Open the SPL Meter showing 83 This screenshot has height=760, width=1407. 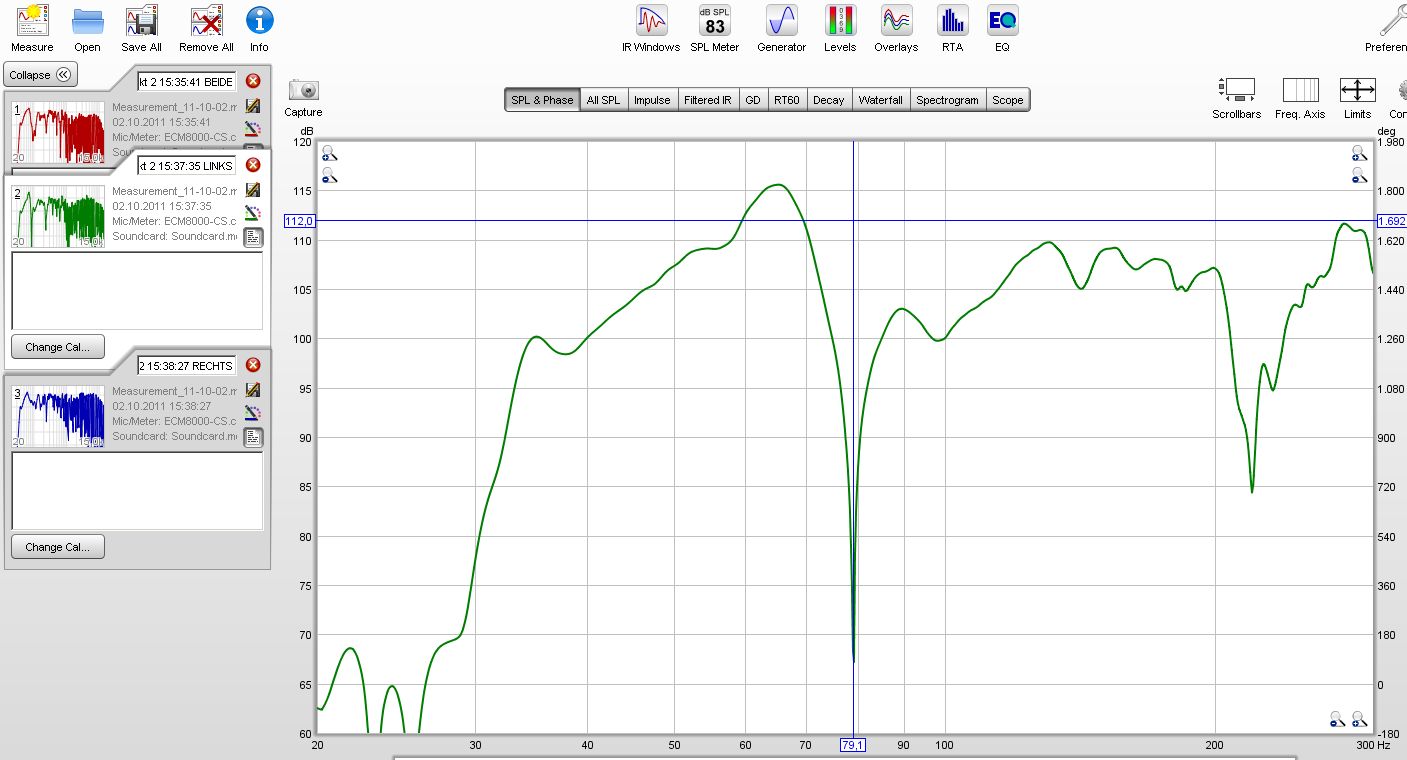[715, 28]
